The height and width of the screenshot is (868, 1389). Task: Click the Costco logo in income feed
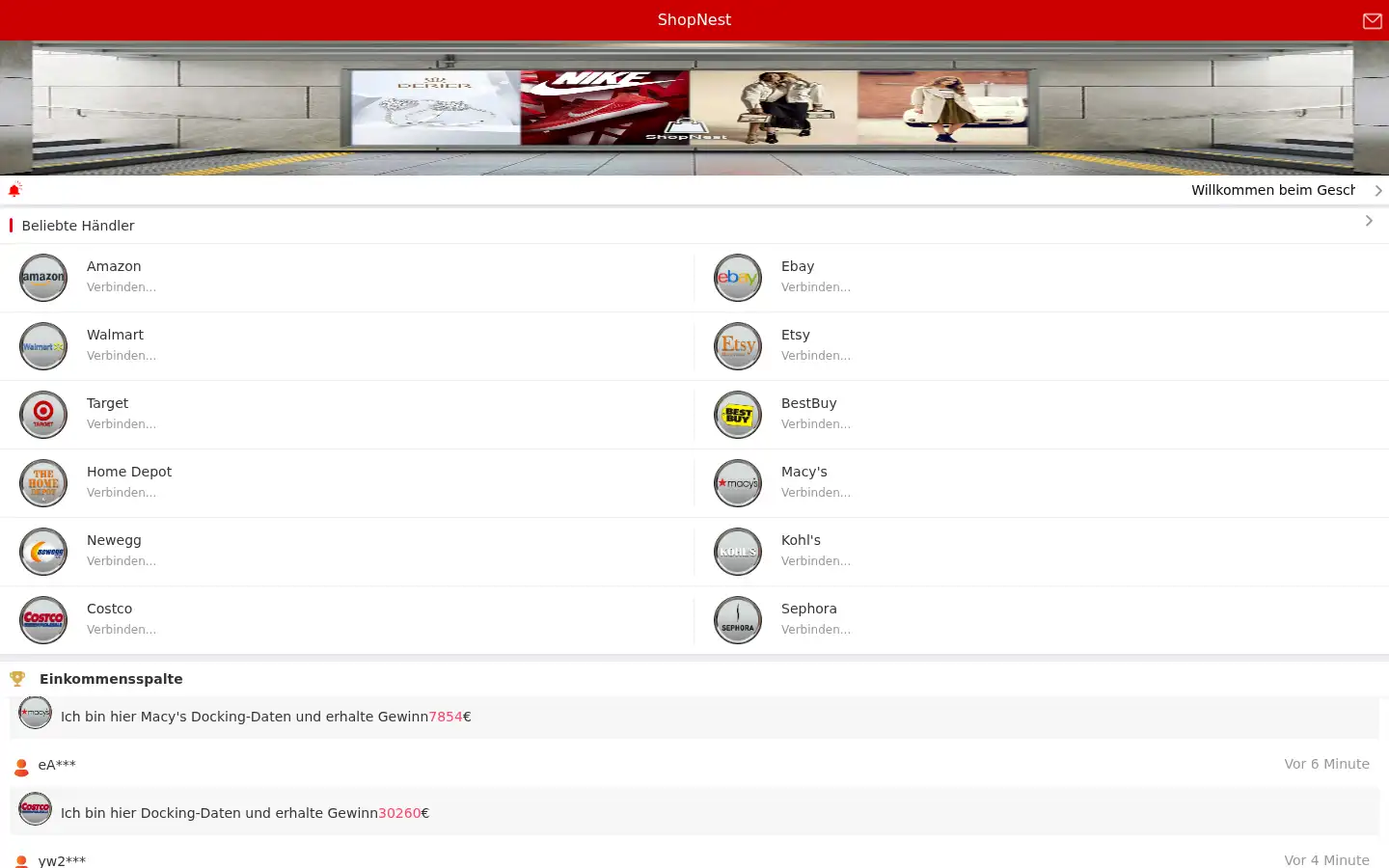point(36,809)
